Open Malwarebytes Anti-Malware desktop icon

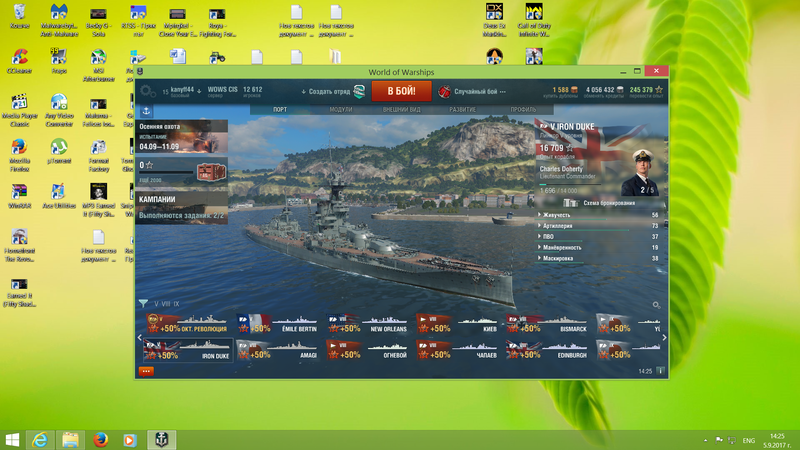pos(59,20)
